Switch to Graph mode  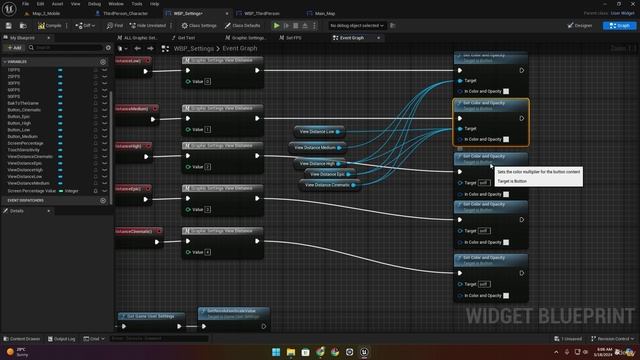[619, 26]
